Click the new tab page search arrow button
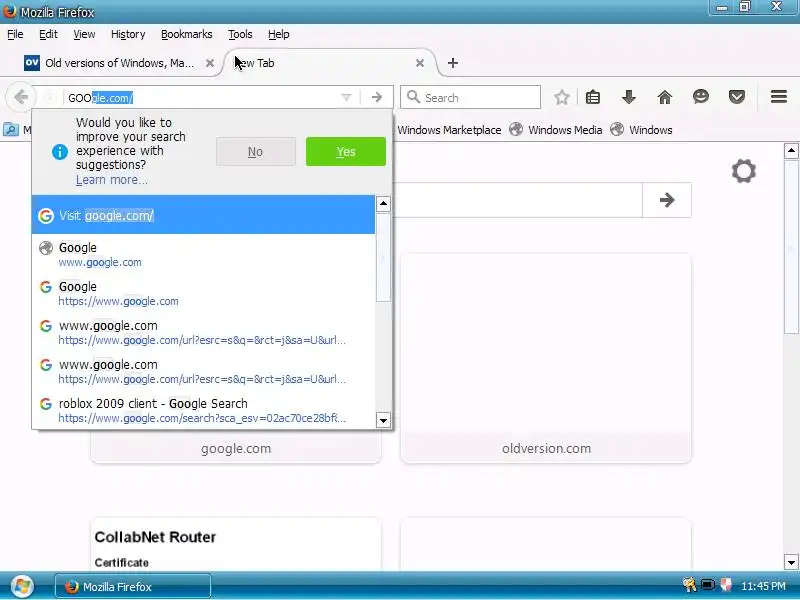Screen dimensions: 800x600 click(x=667, y=200)
